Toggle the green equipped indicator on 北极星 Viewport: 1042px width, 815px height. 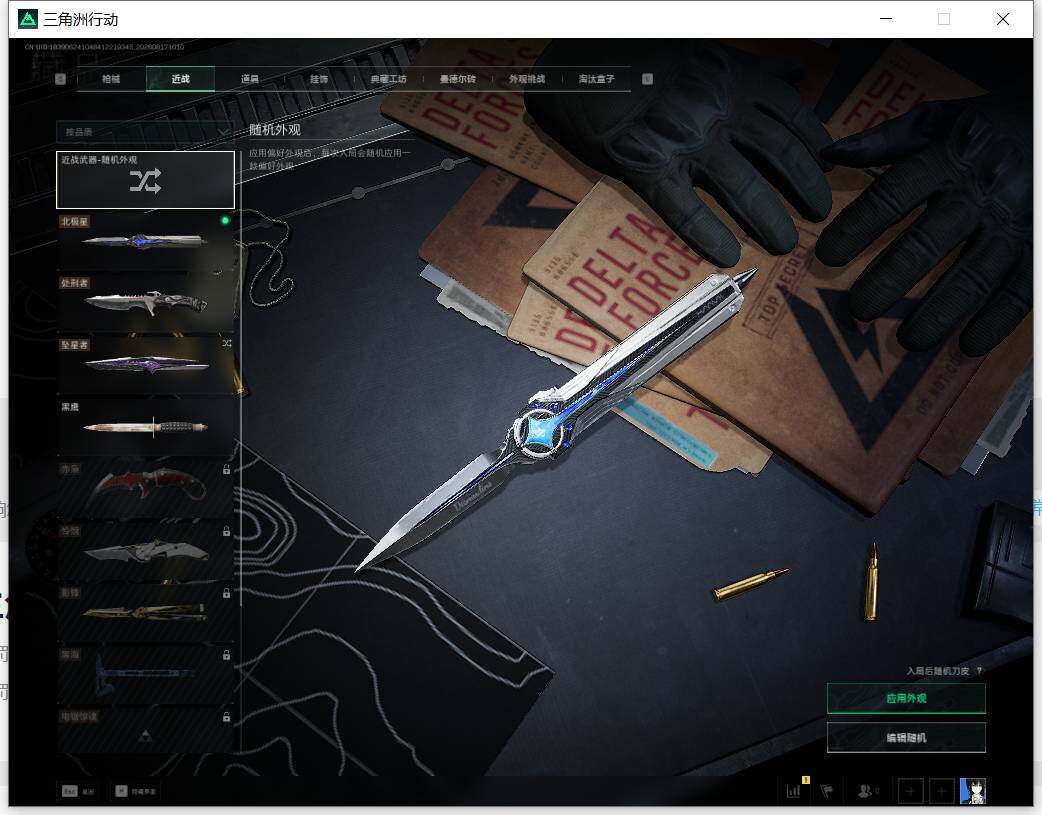pyautogui.click(x=225, y=220)
